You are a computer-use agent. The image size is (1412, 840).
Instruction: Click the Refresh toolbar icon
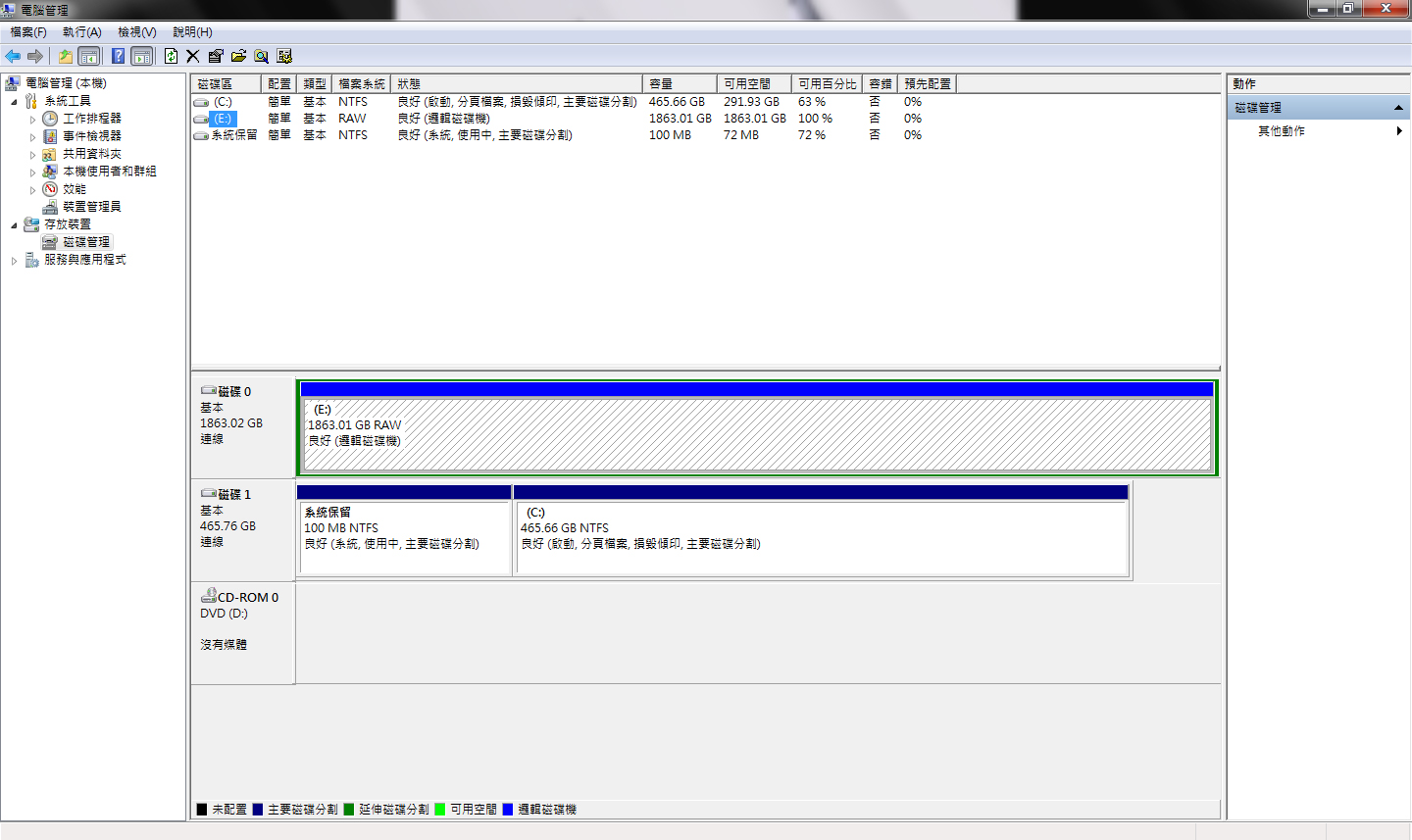pyautogui.click(x=172, y=57)
